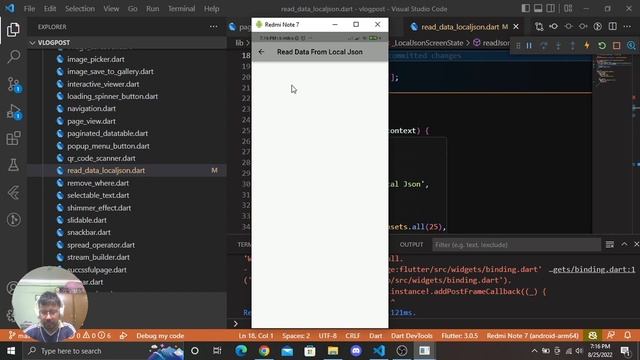Click the filter input in the panel
The height and width of the screenshot is (360, 640).
click(x=516, y=245)
